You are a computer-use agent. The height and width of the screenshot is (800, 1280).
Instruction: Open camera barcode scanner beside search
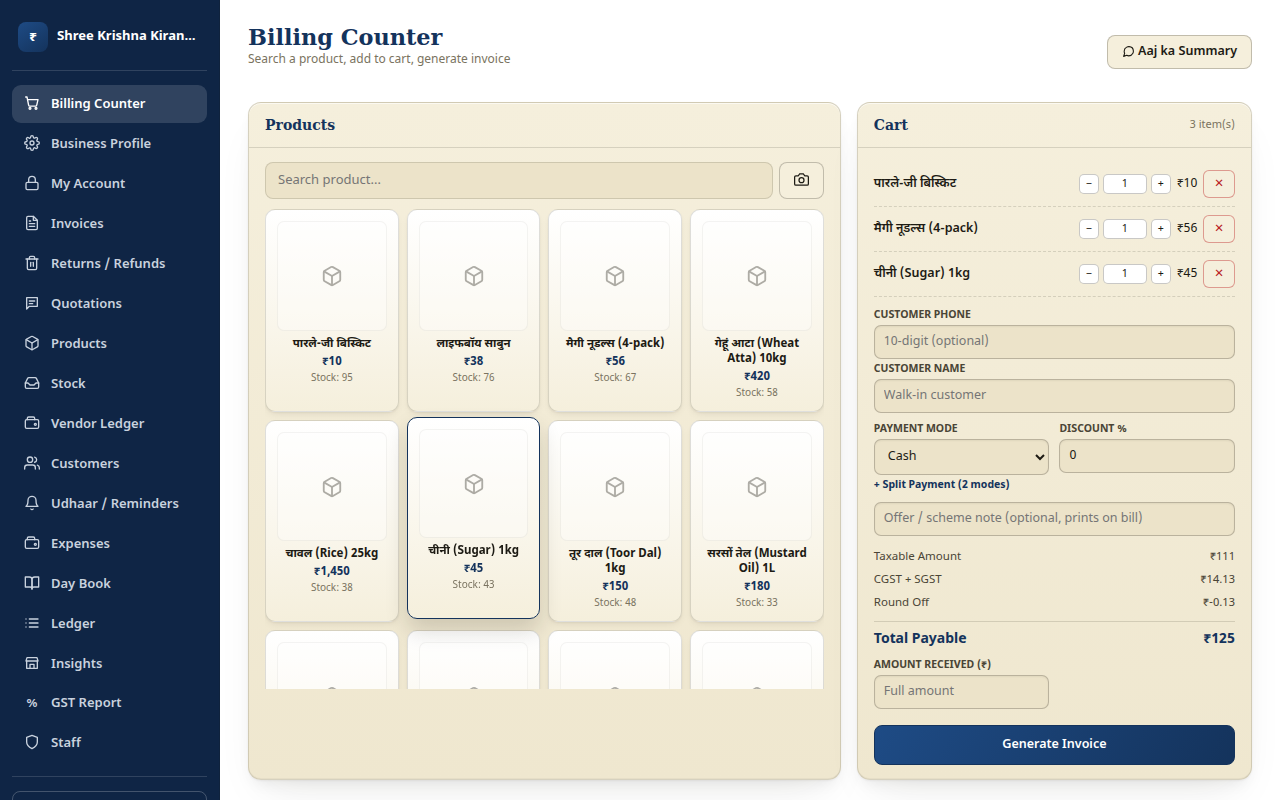click(x=801, y=180)
